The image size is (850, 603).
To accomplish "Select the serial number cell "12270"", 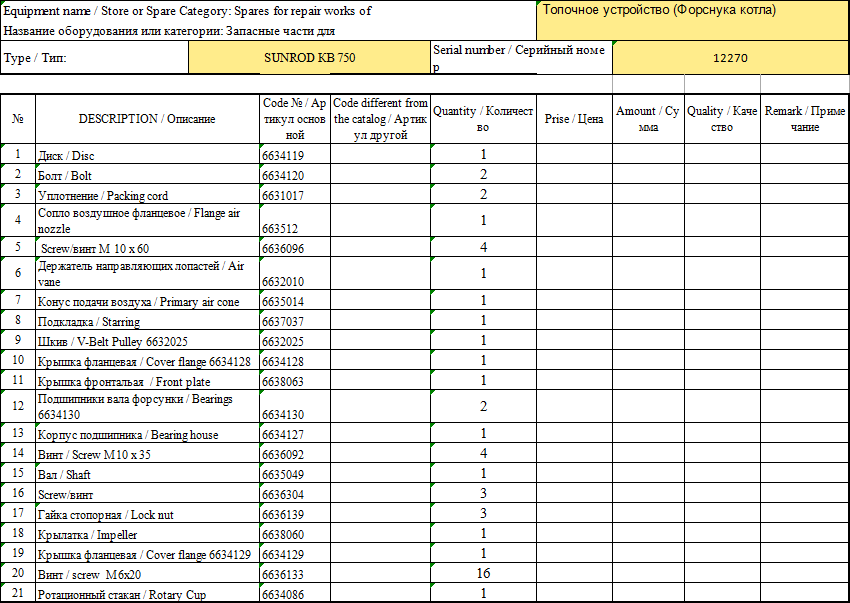I will pos(730,58).
